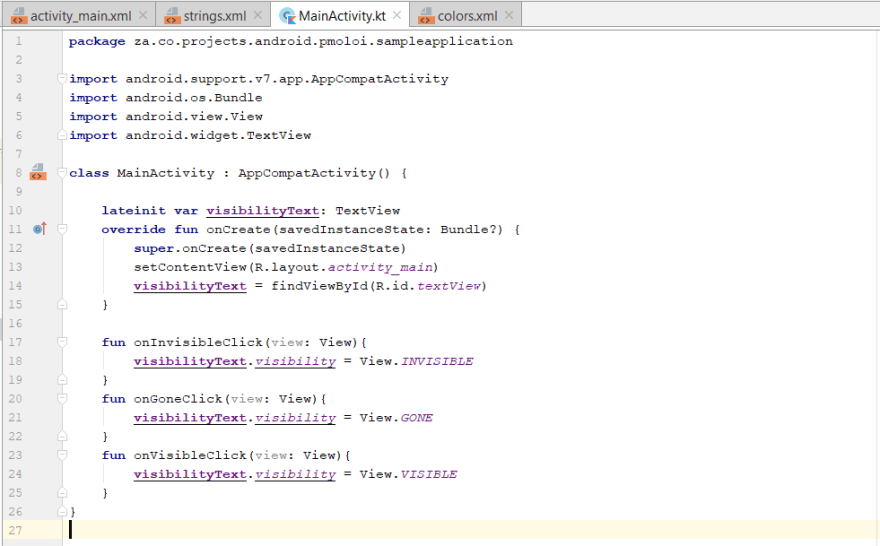Close the colors.xml tab
The width and height of the screenshot is (880, 546).
509,15
